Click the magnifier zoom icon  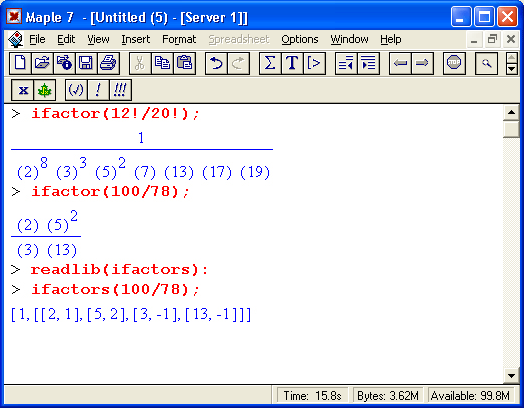coord(486,63)
